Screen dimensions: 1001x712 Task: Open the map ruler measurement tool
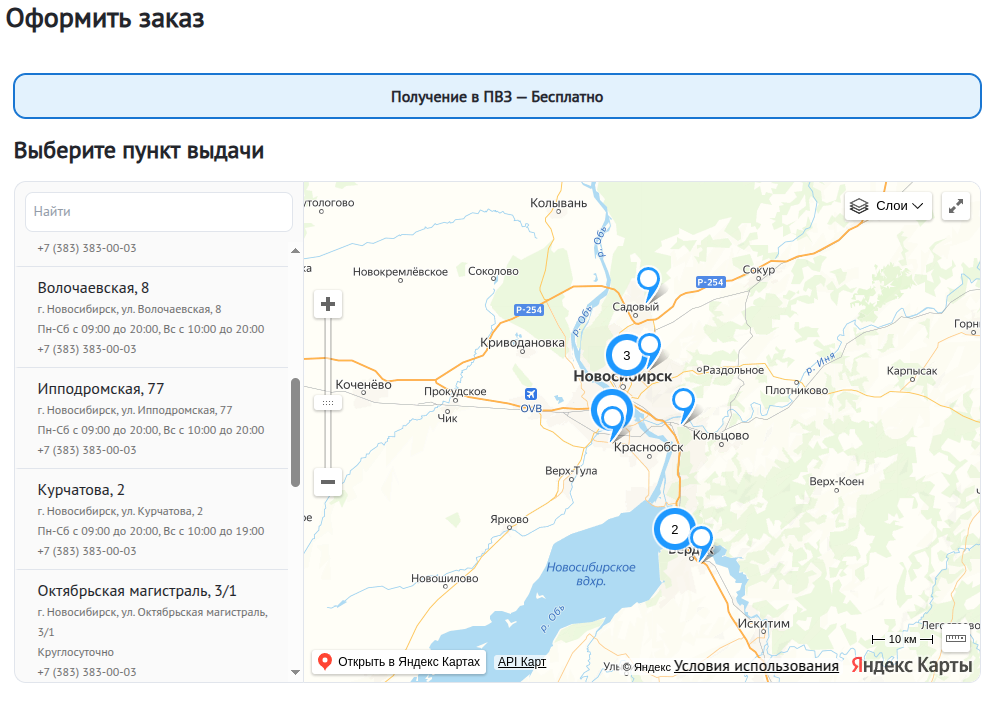[x=956, y=638]
